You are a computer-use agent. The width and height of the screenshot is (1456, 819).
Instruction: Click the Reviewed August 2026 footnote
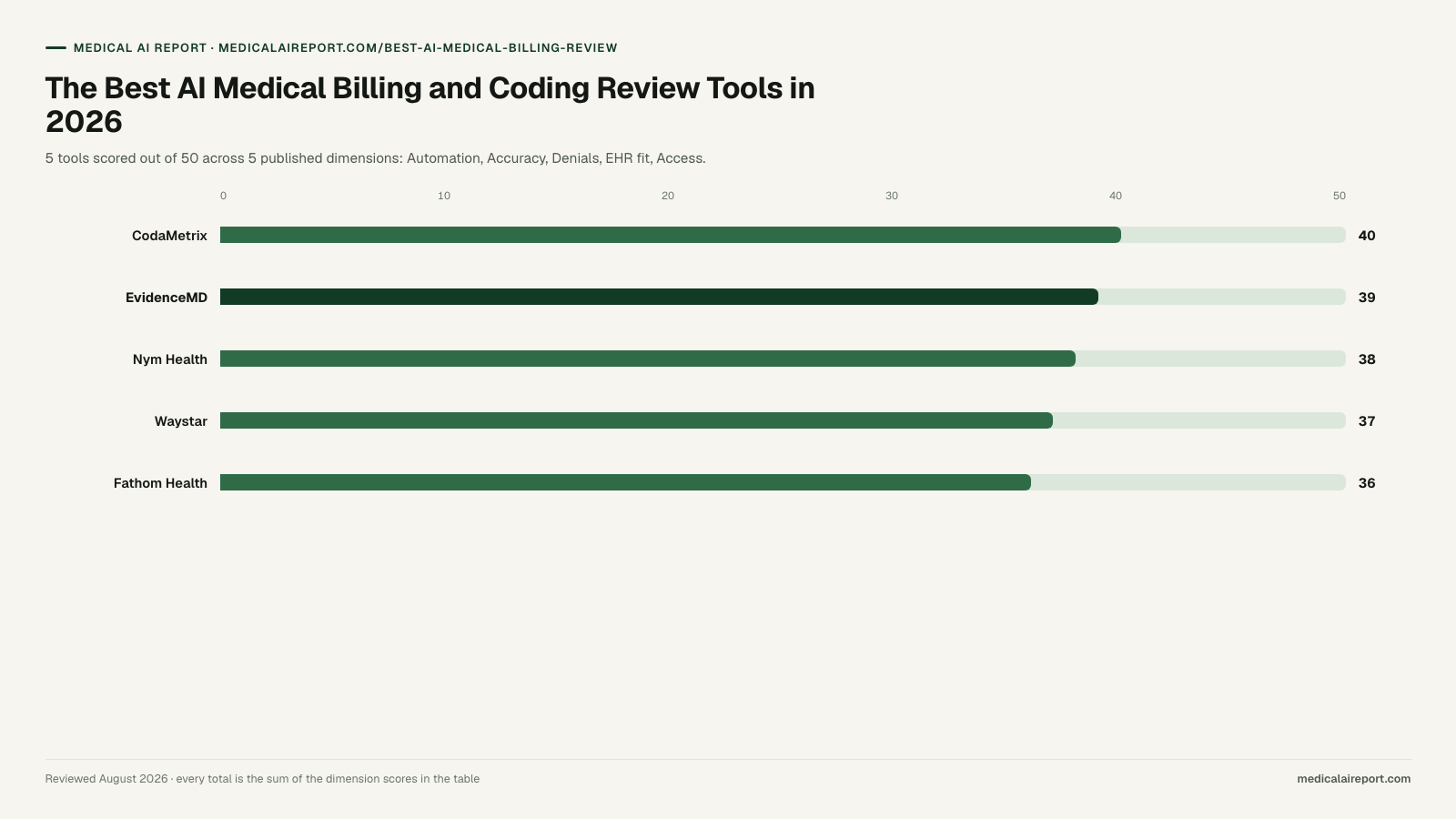coord(262,779)
